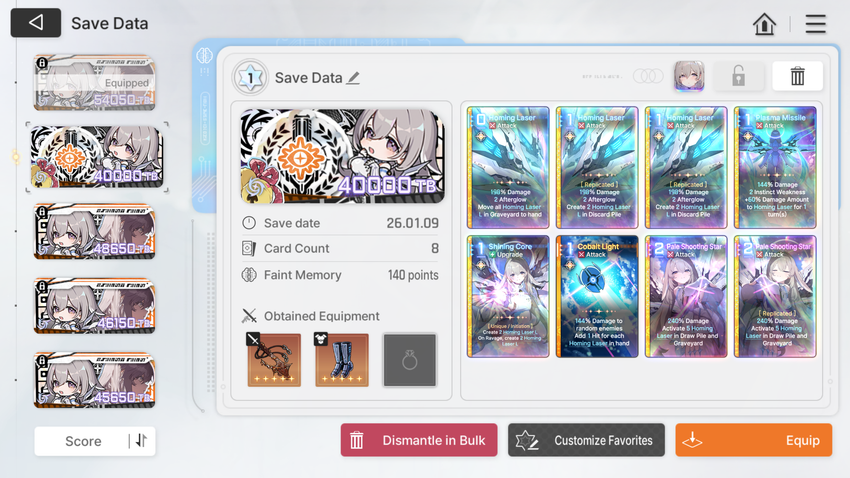Open the home screen icon
This screenshot has width=850, height=478.
(764, 24)
